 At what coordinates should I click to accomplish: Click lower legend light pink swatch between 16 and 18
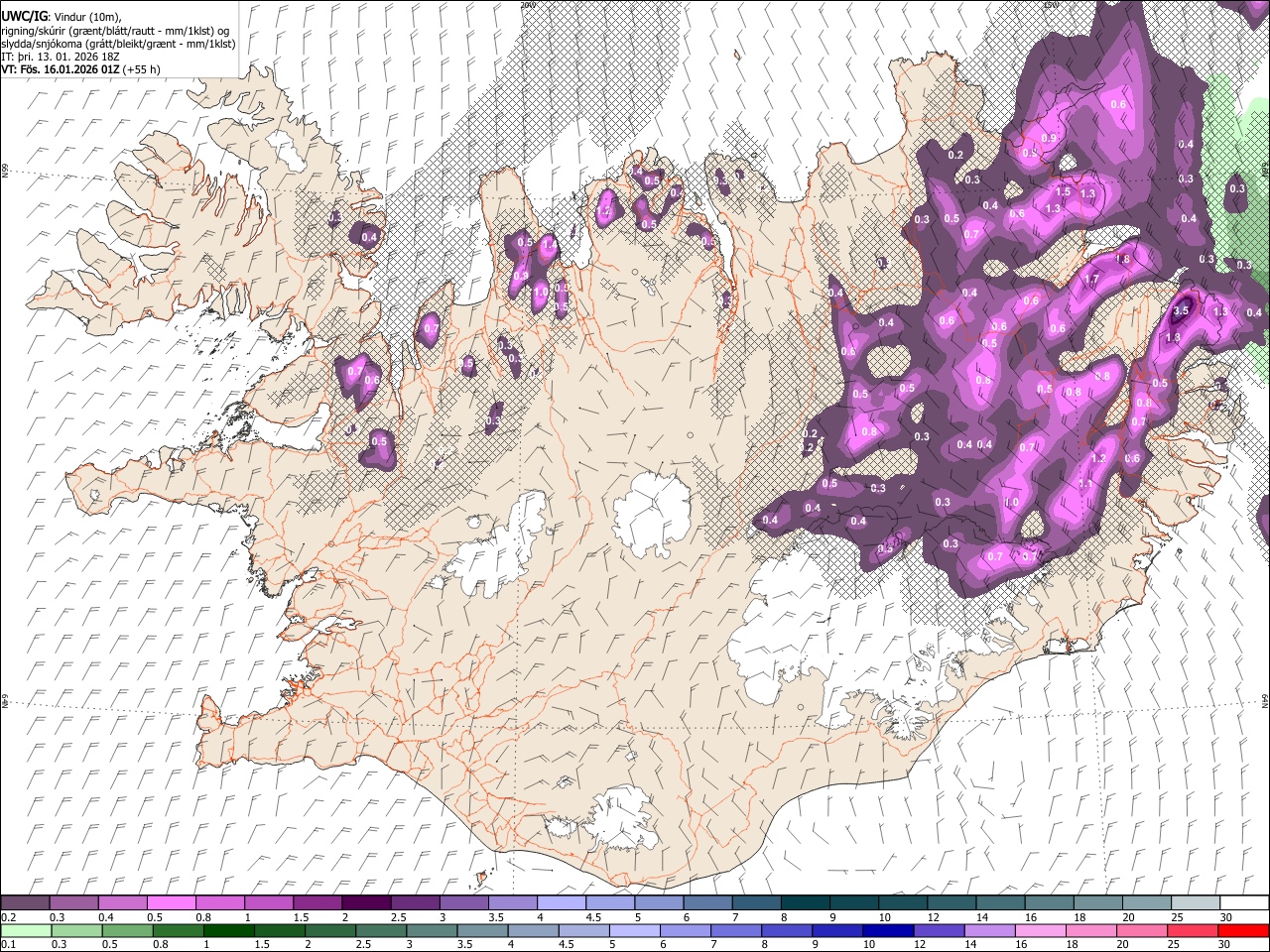coord(1039,931)
